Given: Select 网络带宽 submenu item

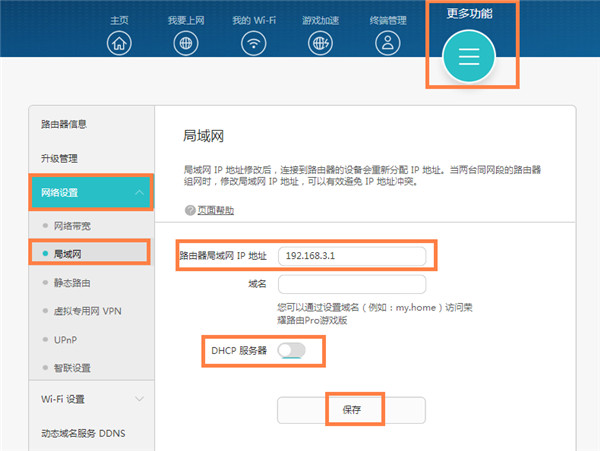Looking at the screenshot, I should (x=73, y=226).
